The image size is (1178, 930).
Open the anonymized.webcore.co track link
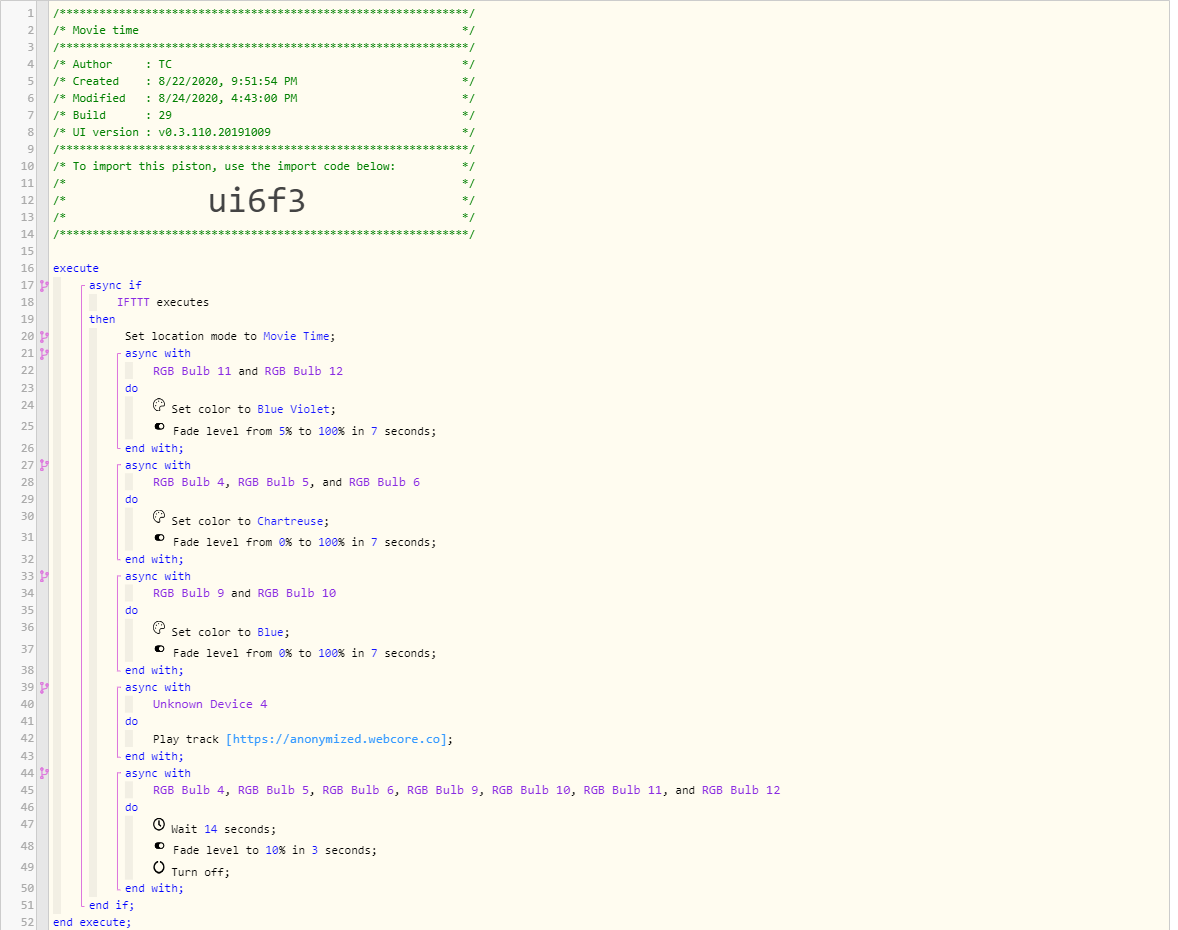pyautogui.click(x=337, y=739)
